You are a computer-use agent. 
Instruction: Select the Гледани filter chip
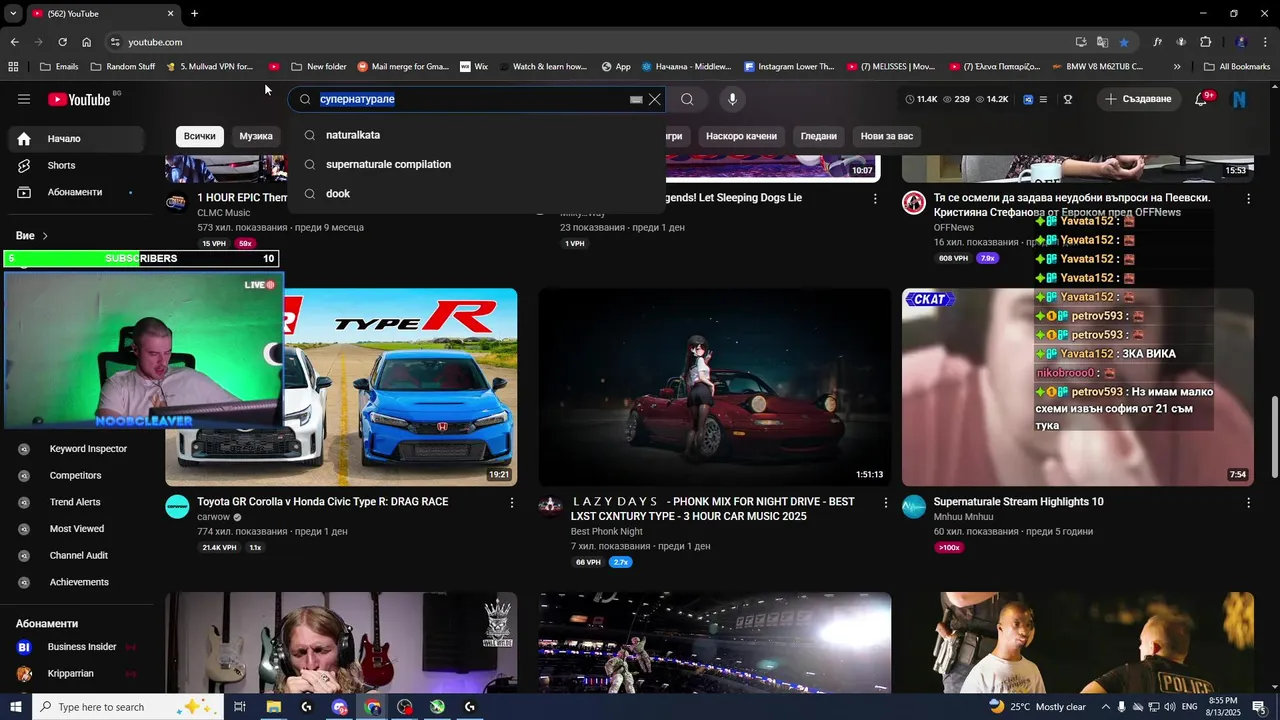click(x=818, y=136)
